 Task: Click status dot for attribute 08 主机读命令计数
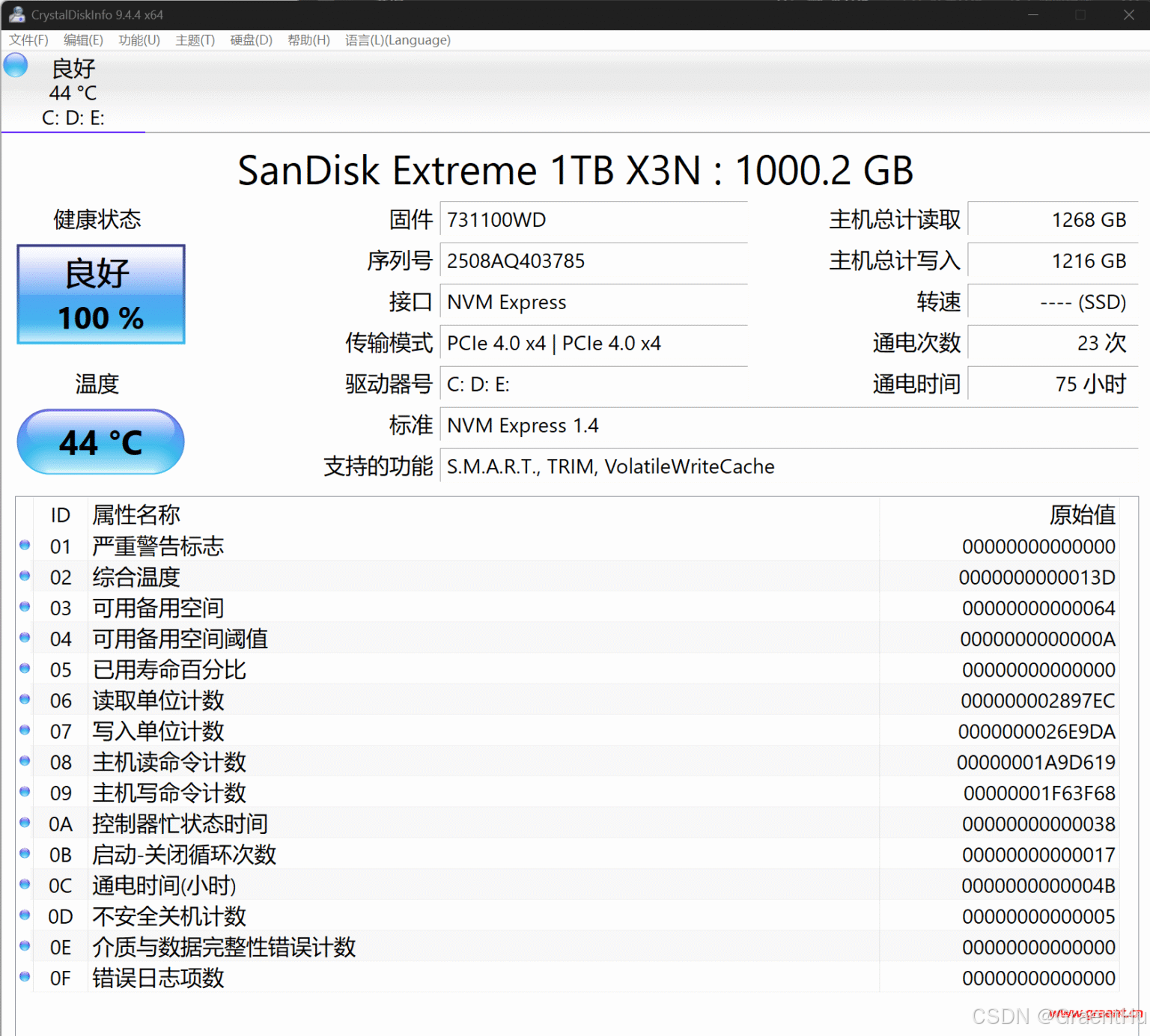[25, 761]
